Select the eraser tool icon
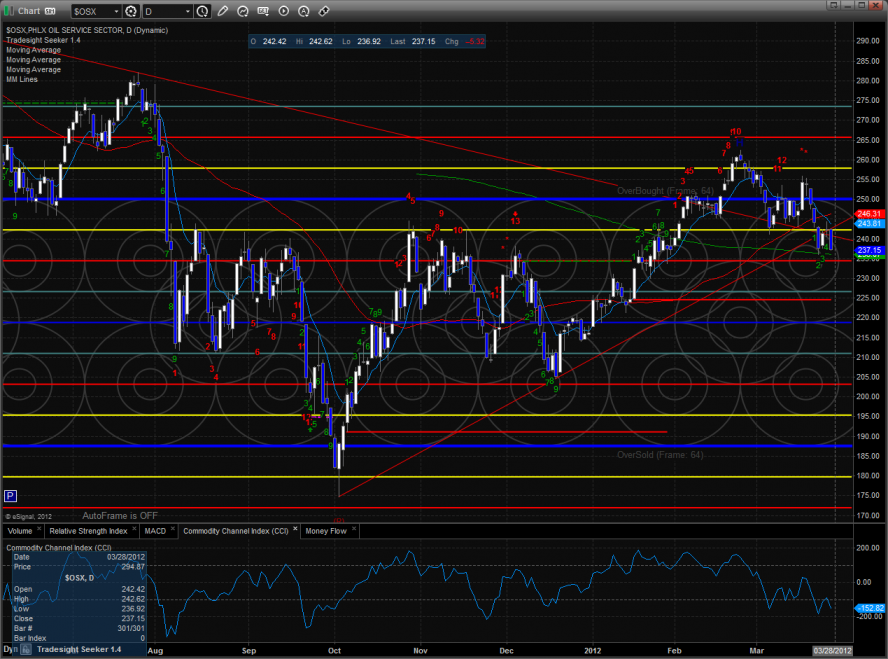 pyautogui.click(x=324, y=11)
